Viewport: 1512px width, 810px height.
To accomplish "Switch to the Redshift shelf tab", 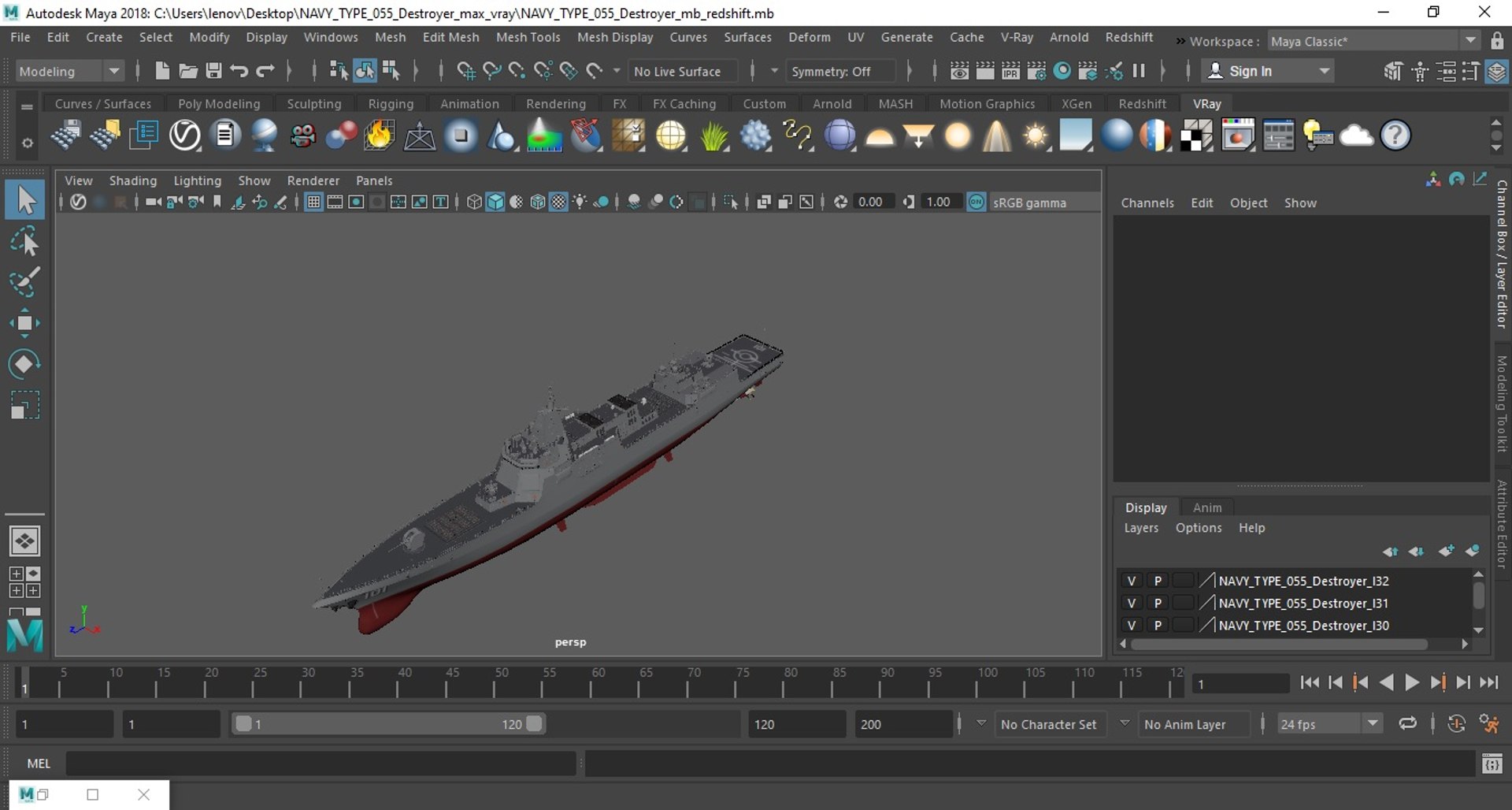I will pyautogui.click(x=1142, y=103).
